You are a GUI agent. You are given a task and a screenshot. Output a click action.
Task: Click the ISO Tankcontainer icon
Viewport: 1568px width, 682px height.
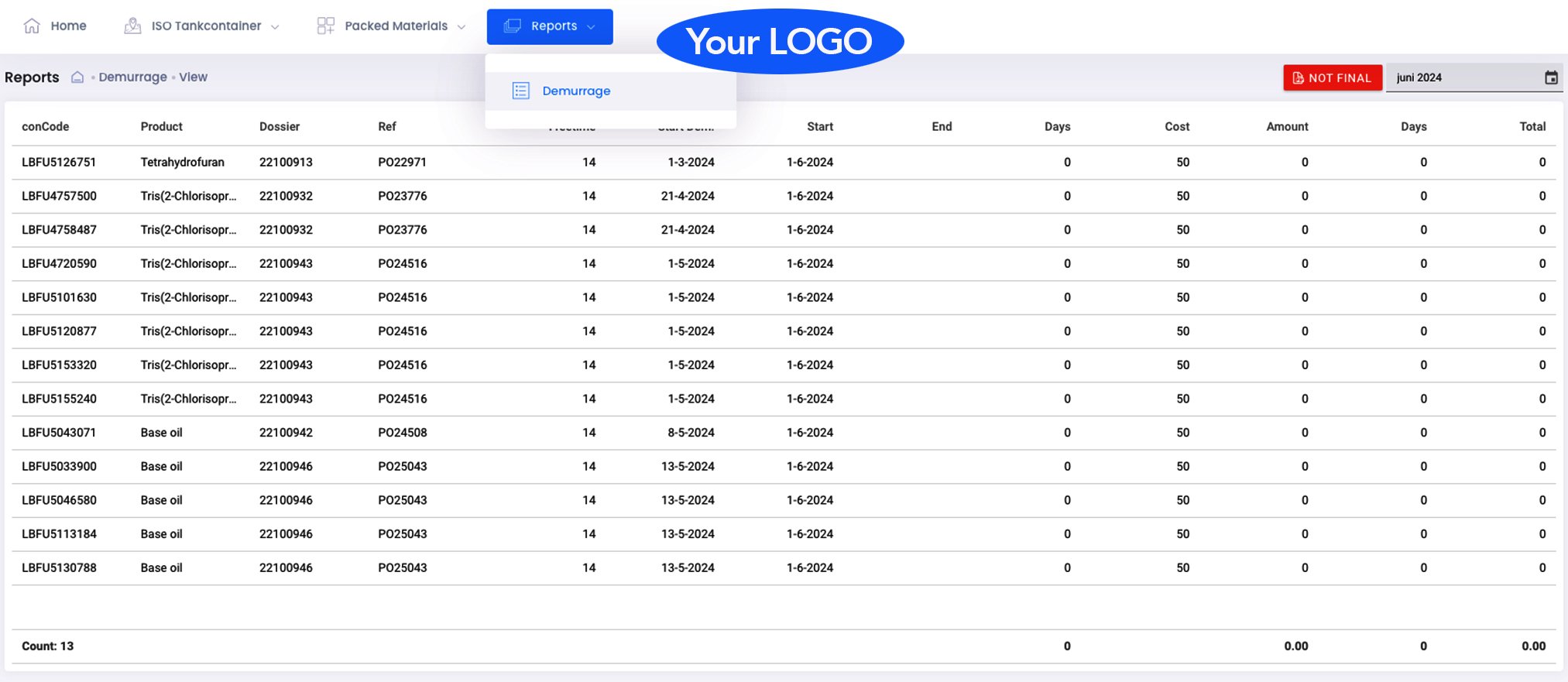[x=132, y=26]
